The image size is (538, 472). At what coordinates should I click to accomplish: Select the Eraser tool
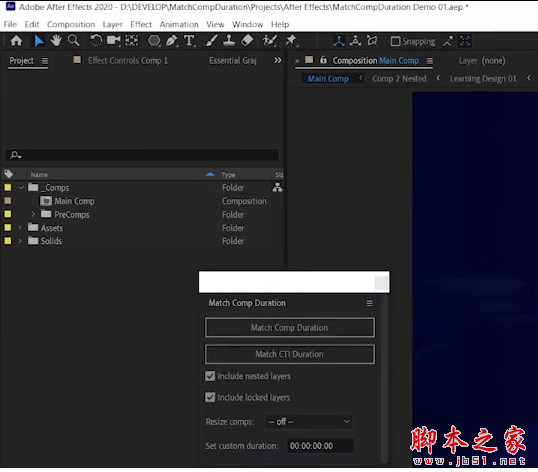pyautogui.click(x=247, y=41)
